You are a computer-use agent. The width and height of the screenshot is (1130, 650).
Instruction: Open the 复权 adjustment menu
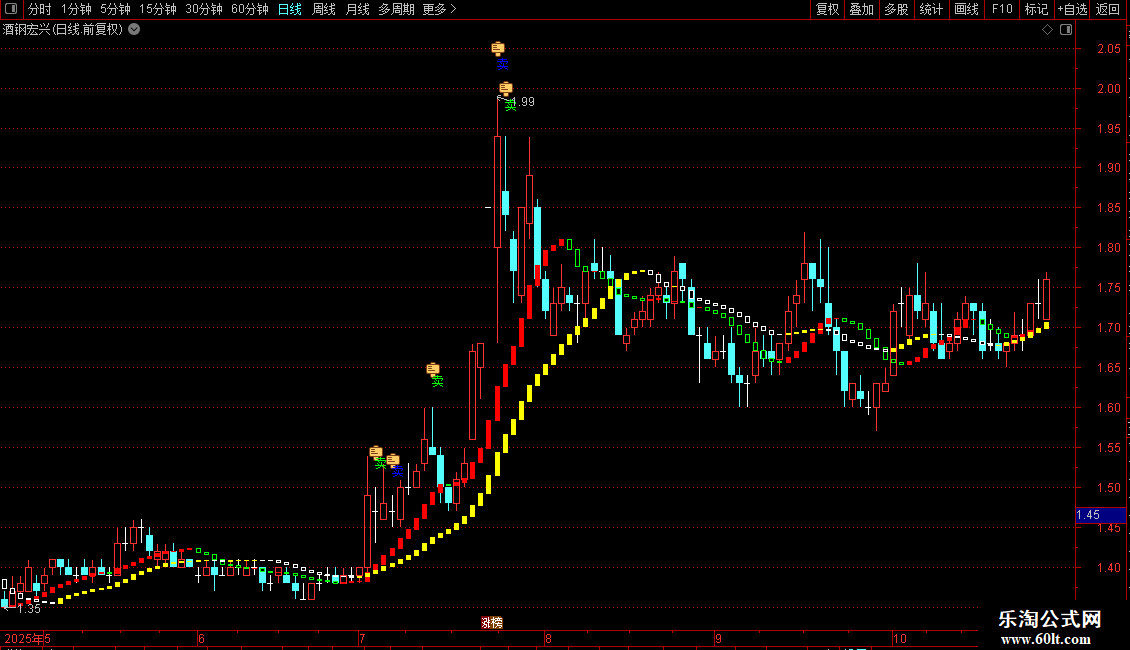coord(827,9)
